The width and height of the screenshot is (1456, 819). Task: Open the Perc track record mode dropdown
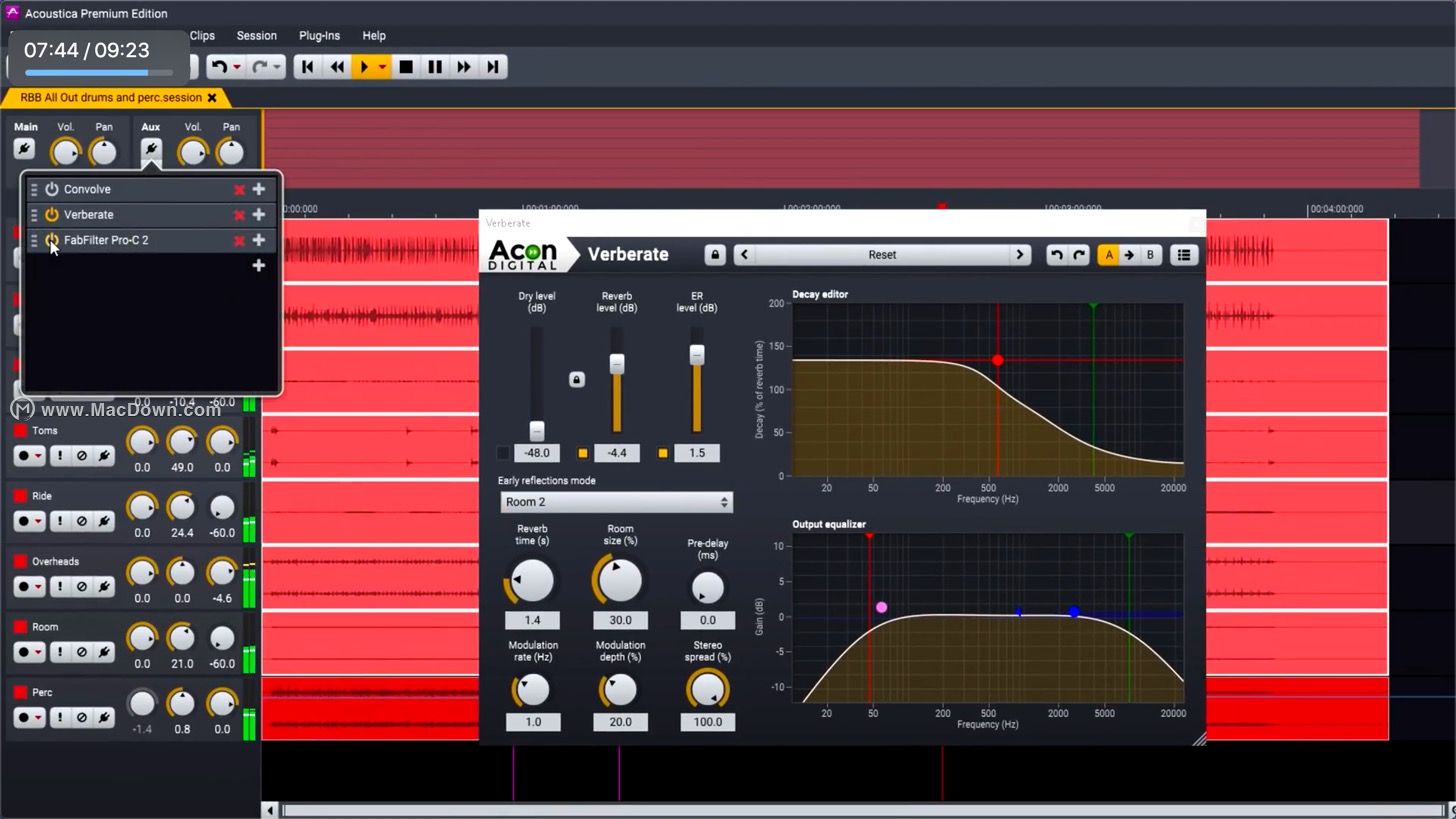[38, 718]
